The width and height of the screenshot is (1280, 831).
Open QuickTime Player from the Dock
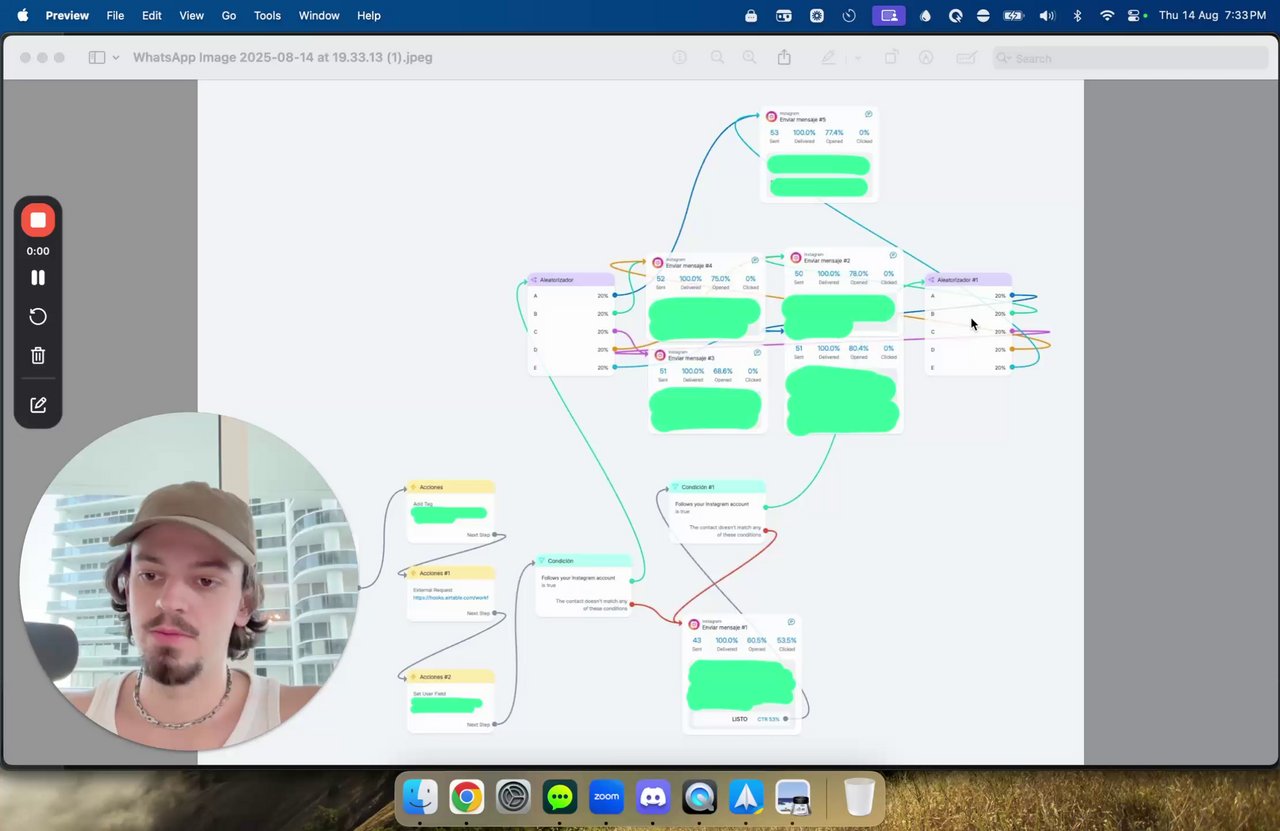[x=700, y=797]
